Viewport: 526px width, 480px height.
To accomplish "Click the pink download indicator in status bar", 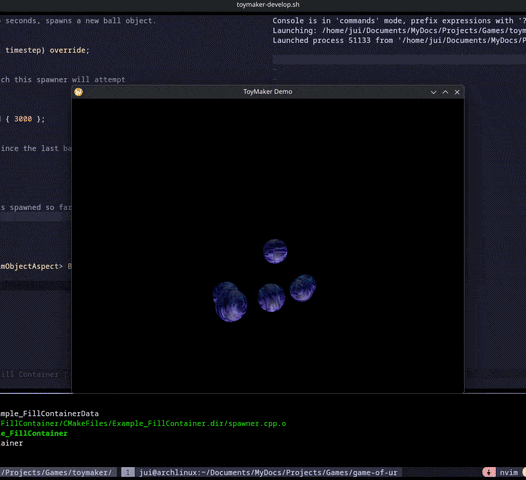I will click(x=489, y=472).
